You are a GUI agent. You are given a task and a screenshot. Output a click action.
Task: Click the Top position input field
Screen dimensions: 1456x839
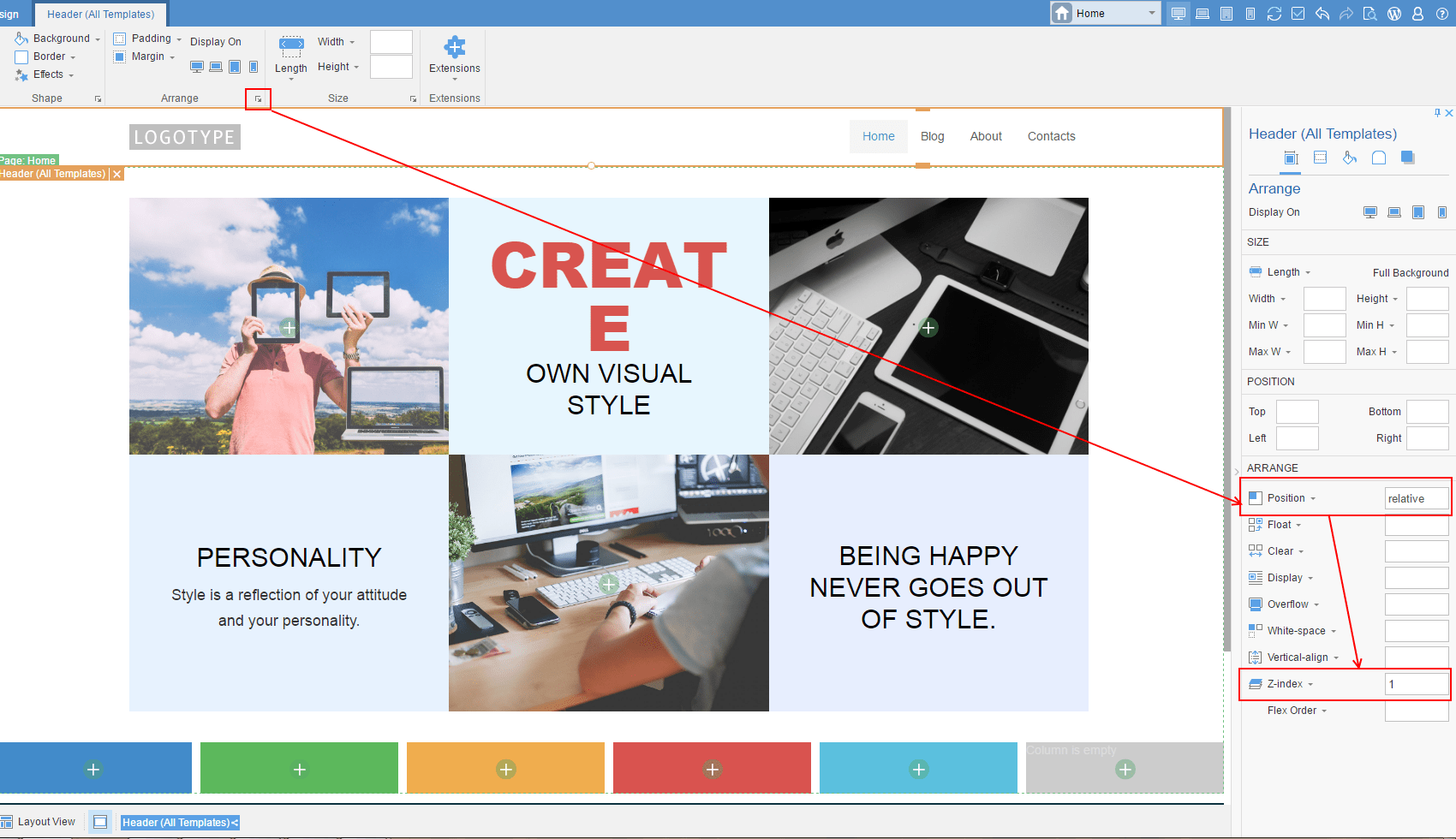[1298, 412]
